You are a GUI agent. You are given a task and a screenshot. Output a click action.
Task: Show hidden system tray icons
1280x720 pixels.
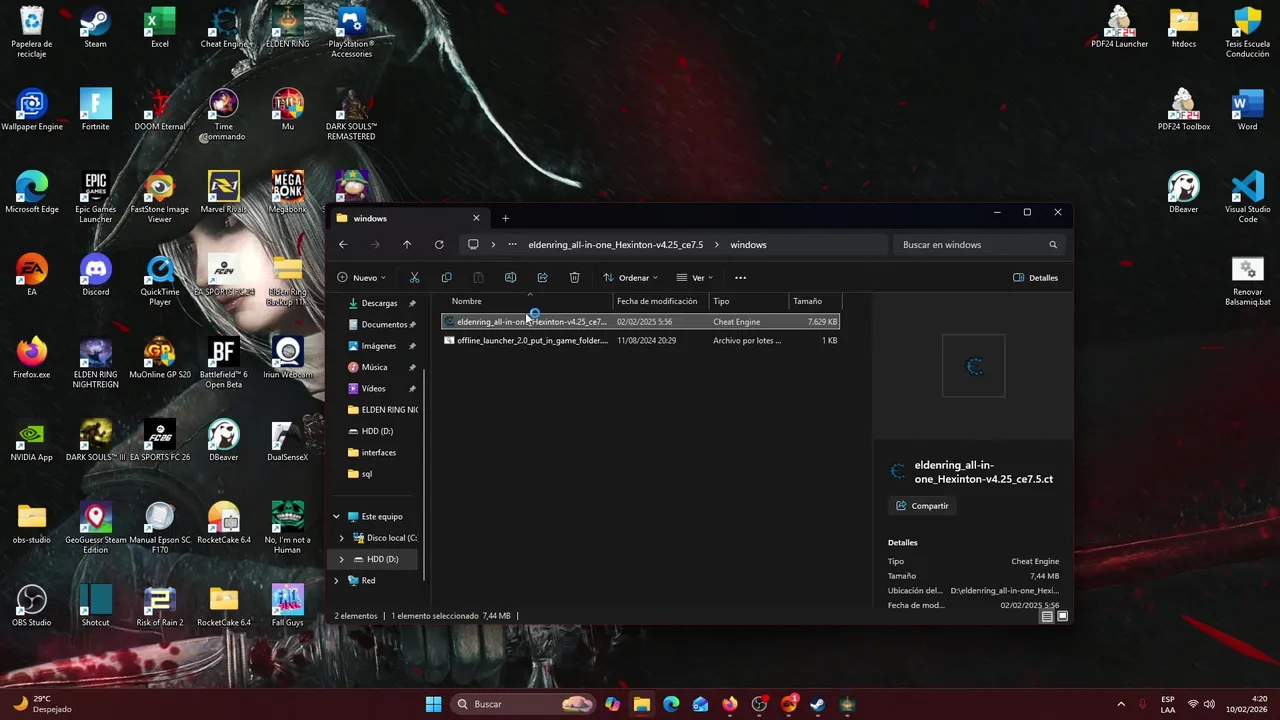click(1121, 704)
